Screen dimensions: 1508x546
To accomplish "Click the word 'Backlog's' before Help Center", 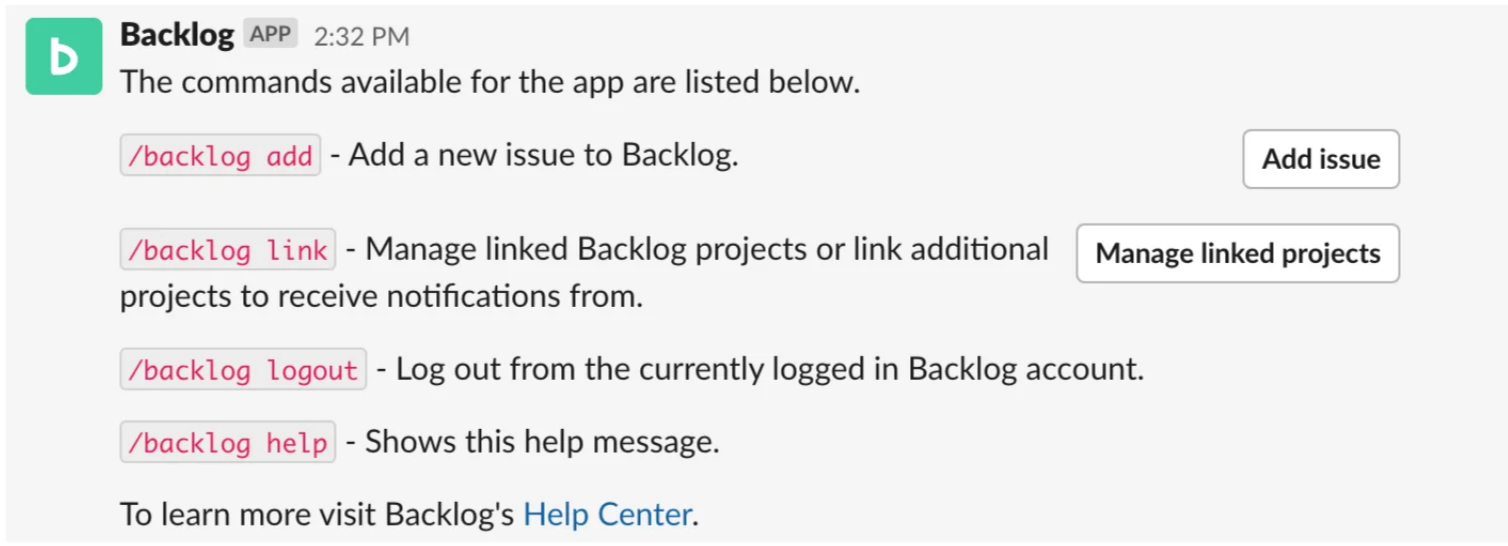I will 450,515.
